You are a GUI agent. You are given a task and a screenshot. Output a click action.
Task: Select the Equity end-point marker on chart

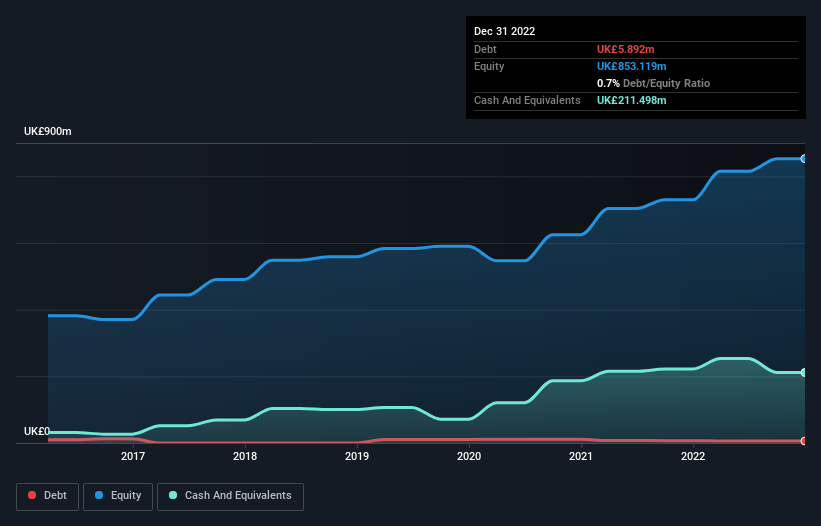coord(804,159)
